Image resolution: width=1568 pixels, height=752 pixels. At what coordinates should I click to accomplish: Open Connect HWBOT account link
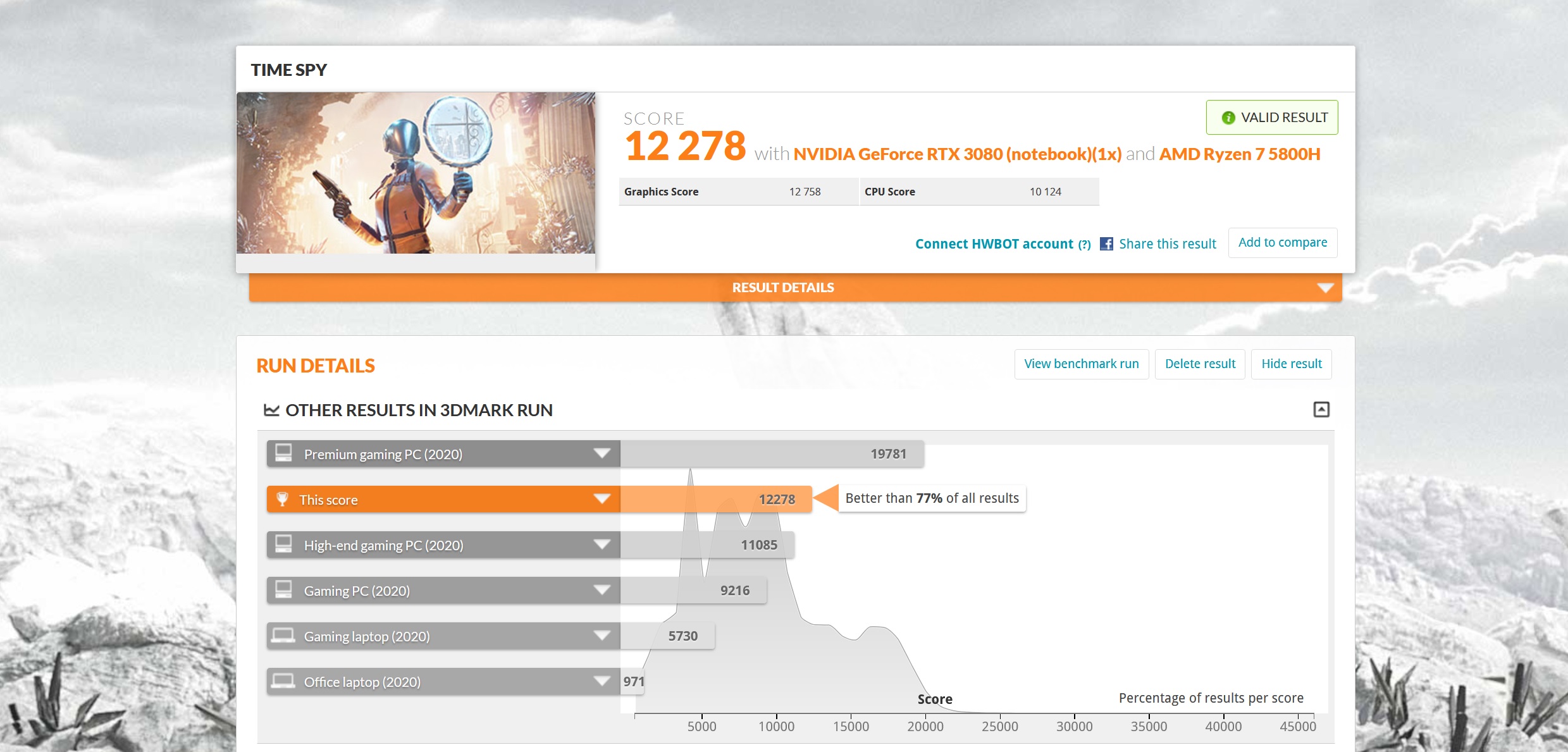[x=994, y=244]
